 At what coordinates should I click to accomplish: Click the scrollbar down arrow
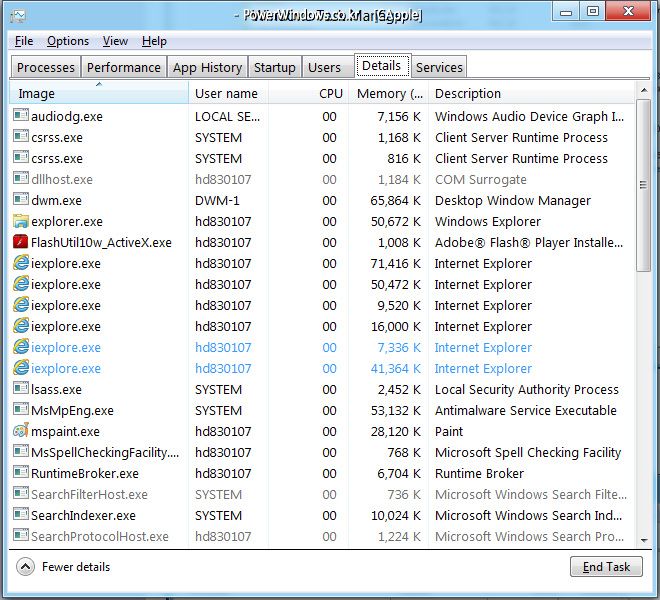point(643,540)
